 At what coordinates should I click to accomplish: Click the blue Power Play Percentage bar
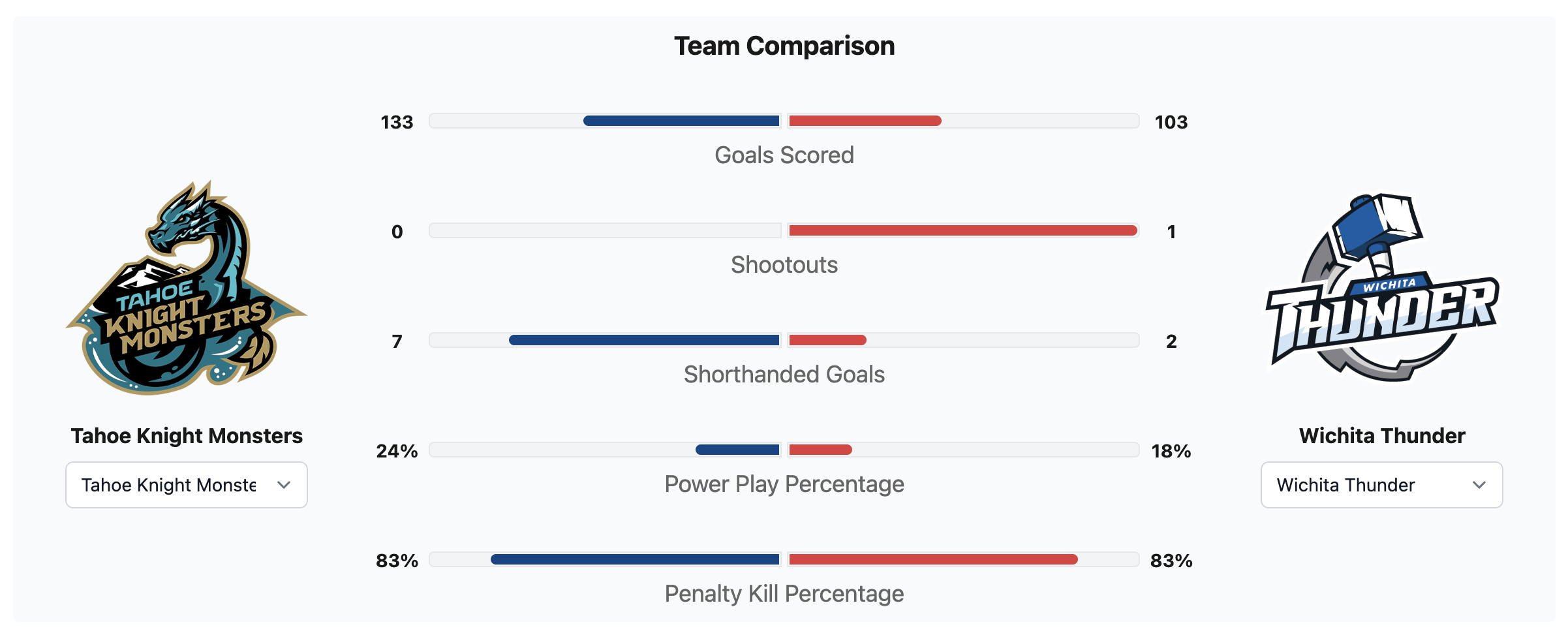(x=737, y=450)
